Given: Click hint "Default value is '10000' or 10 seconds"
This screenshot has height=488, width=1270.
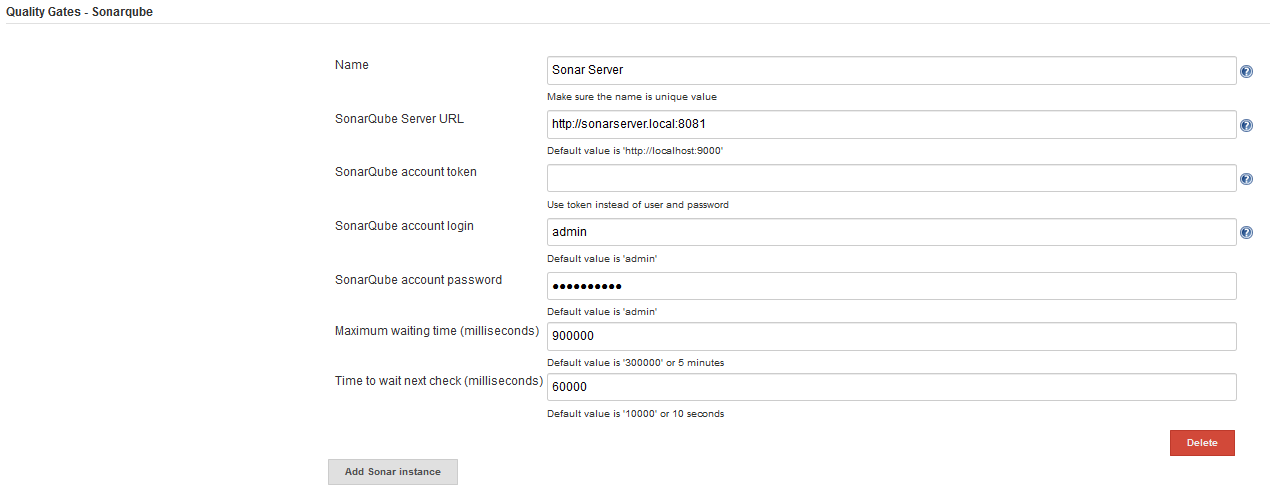Looking at the screenshot, I should (636, 414).
